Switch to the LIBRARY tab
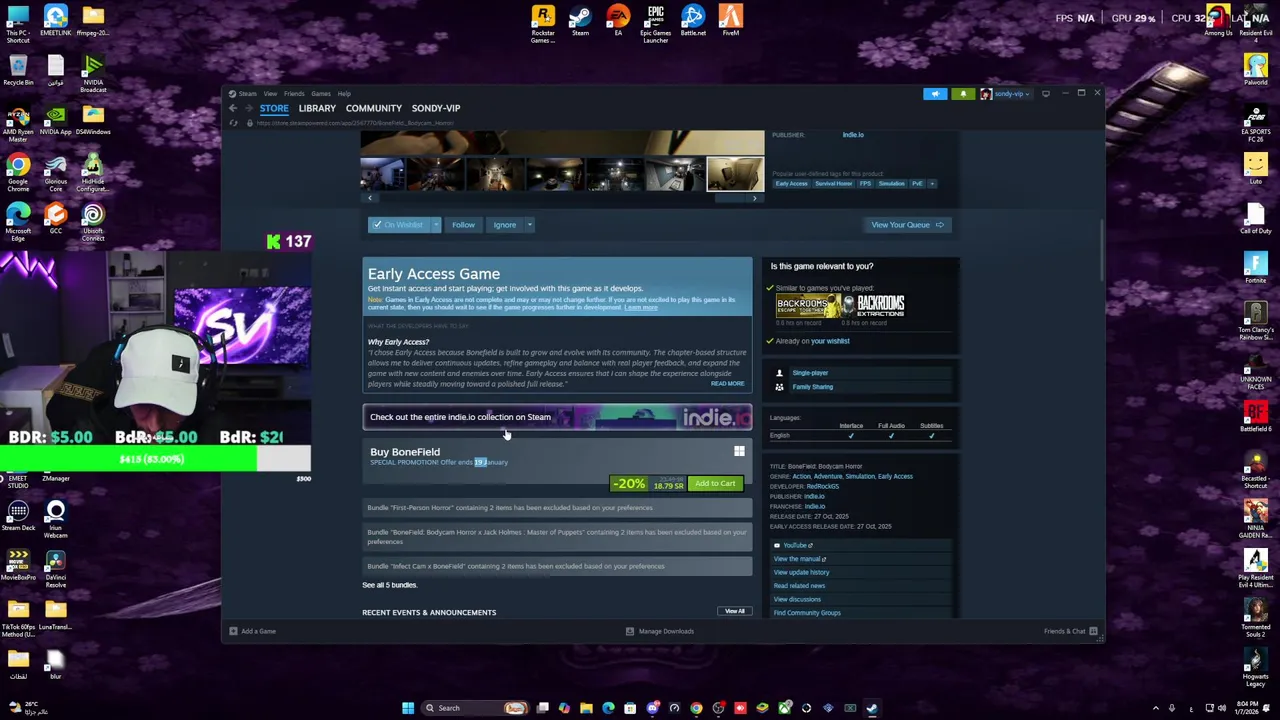1280x720 pixels. (x=317, y=108)
